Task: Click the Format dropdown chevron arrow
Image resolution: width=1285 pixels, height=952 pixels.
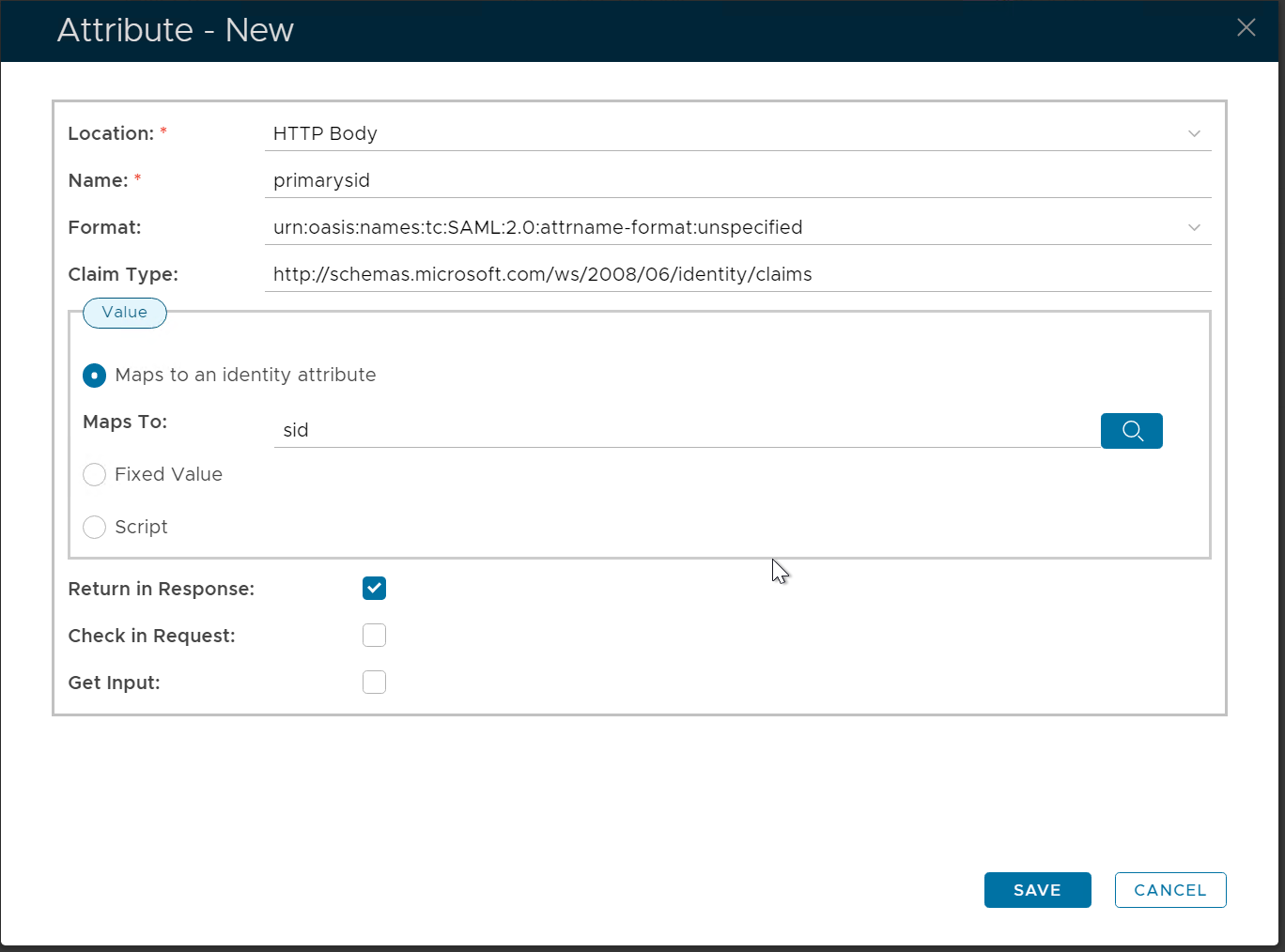Action: 1194,227
